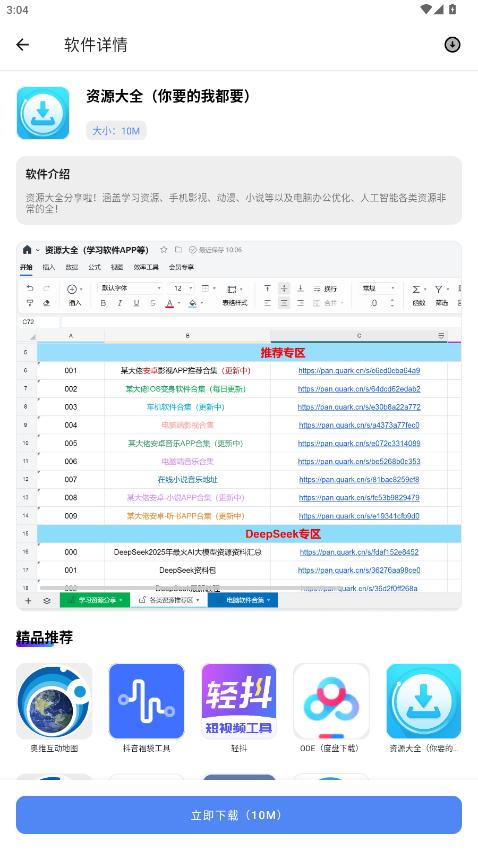Tap the Wi-Fi status bar icon

[x=426, y=9]
